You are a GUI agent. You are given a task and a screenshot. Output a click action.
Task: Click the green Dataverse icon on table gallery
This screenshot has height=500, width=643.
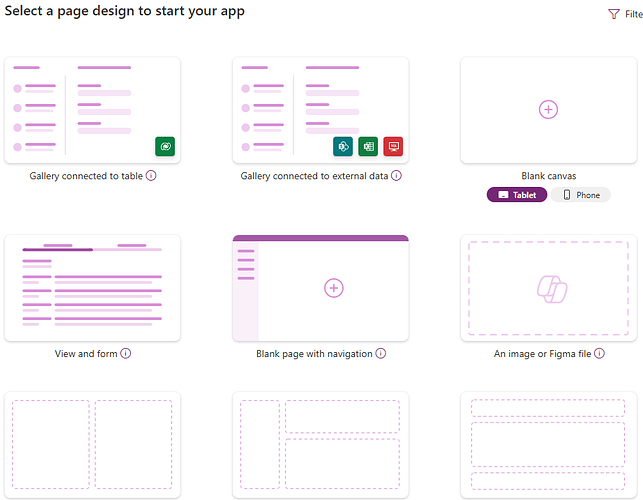click(x=165, y=146)
